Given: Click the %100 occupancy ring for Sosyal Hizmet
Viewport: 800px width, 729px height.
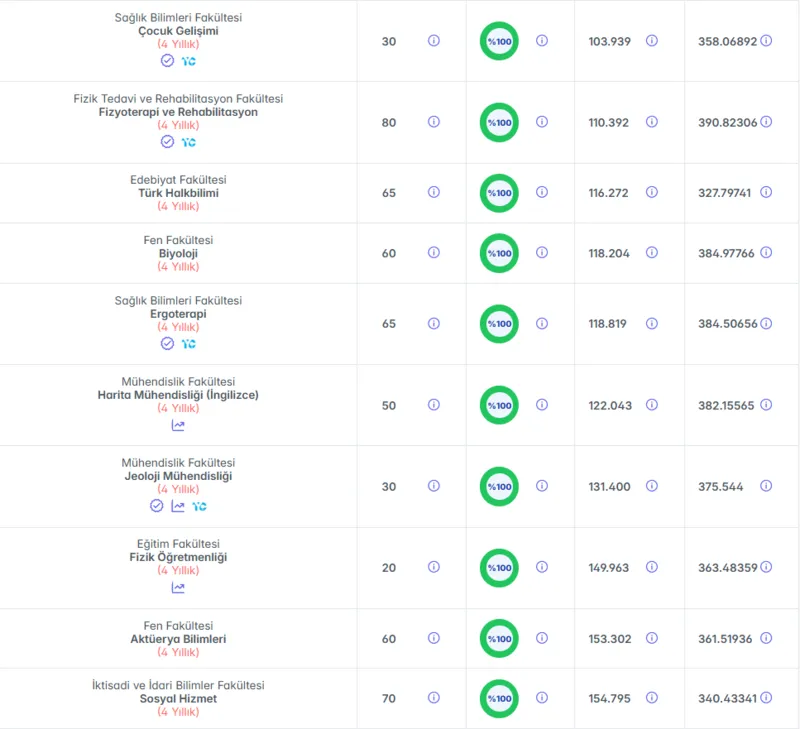Looking at the screenshot, I should pyautogui.click(x=499, y=698).
